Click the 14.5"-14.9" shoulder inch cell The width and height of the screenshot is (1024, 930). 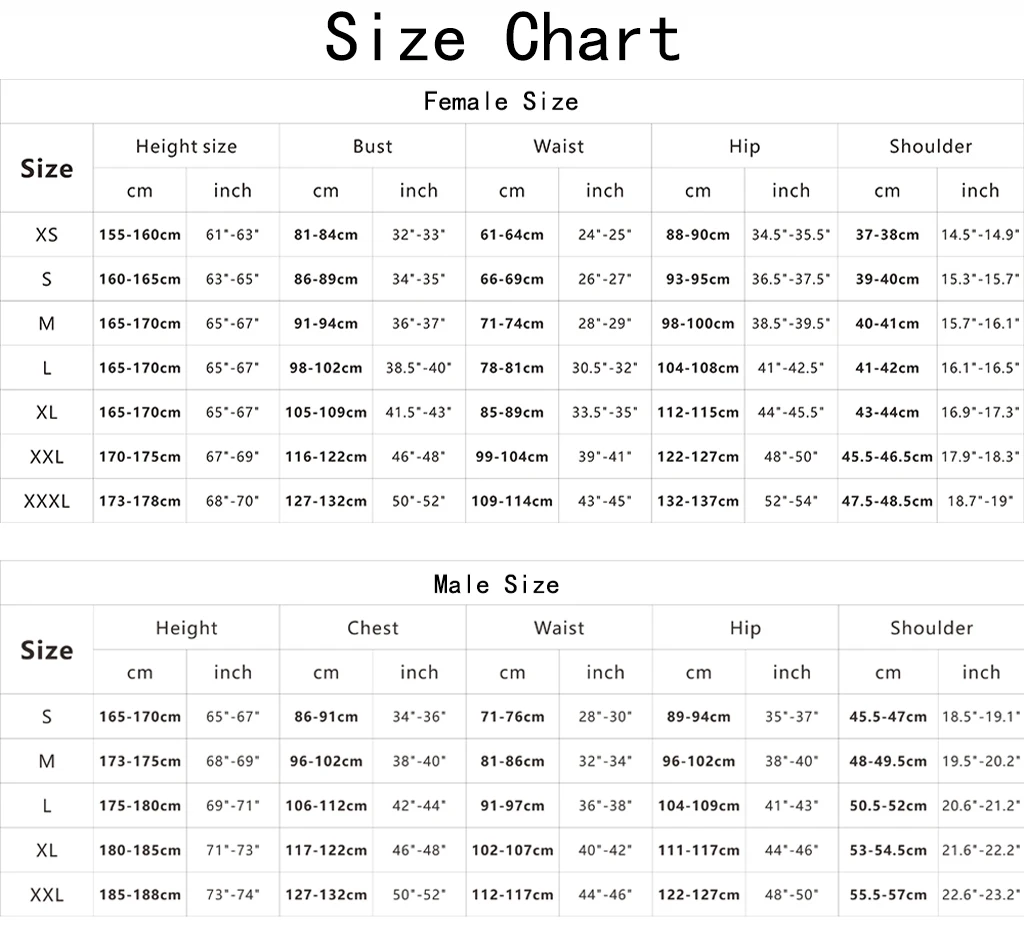tap(980, 234)
